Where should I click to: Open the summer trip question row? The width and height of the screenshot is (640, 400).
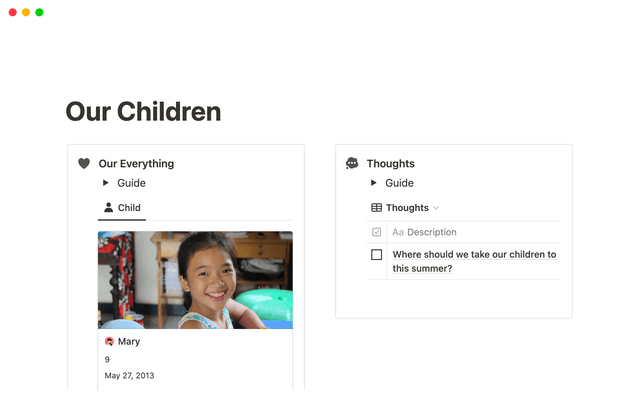[x=473, y=261]
